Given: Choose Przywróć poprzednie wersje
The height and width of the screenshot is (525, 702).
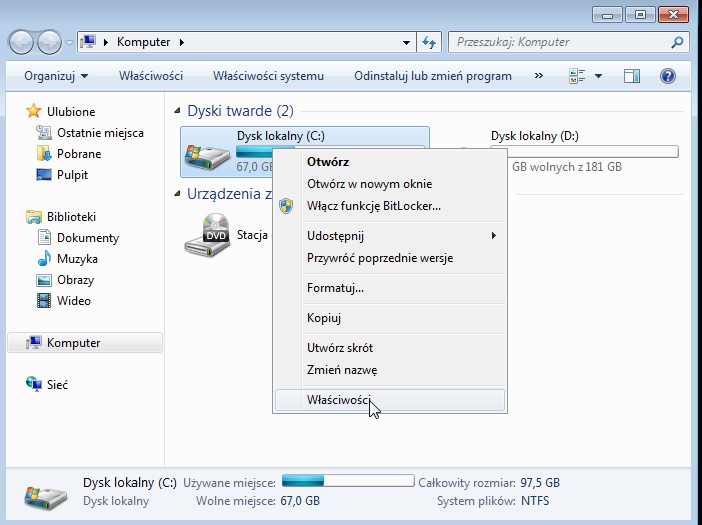Looking at the screenshot, I should pos(390,258).
